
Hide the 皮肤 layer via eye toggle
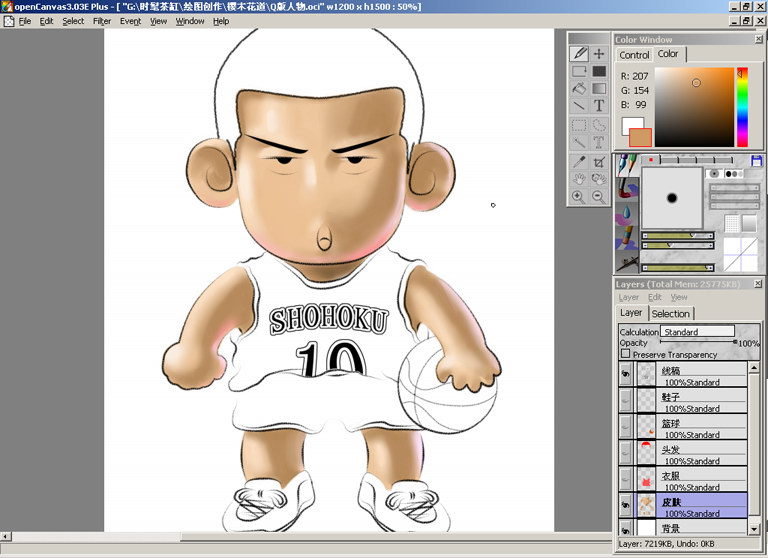pos(625,505)
